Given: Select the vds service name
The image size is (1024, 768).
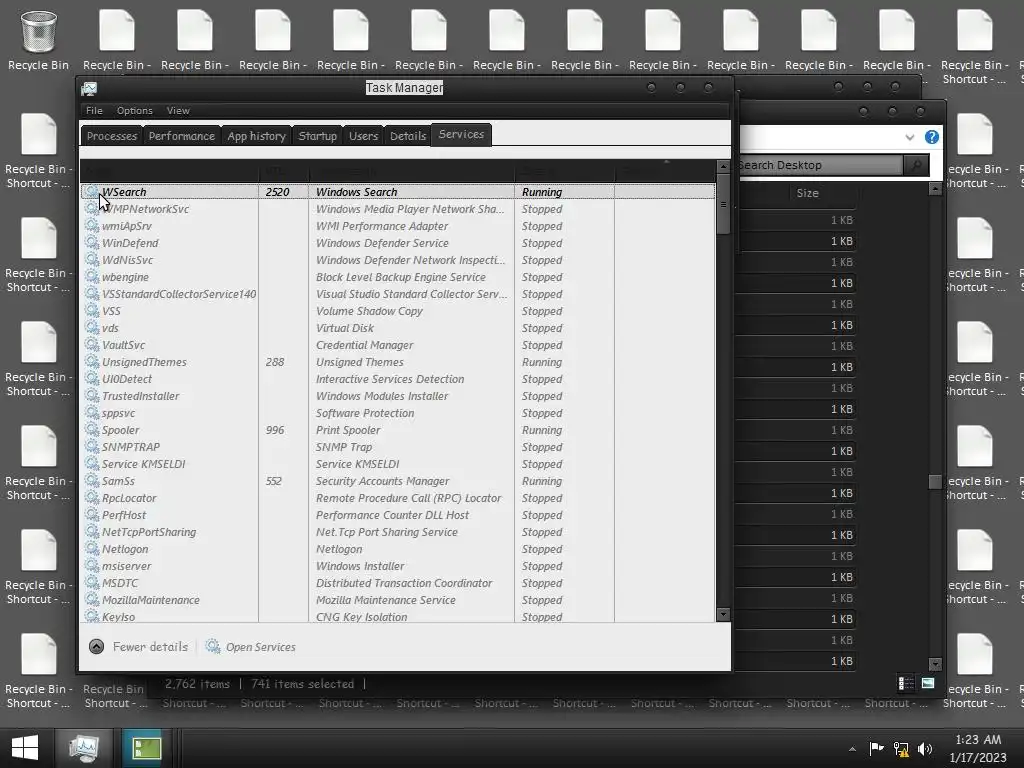Looking at the screenshot, I should 110,328.
